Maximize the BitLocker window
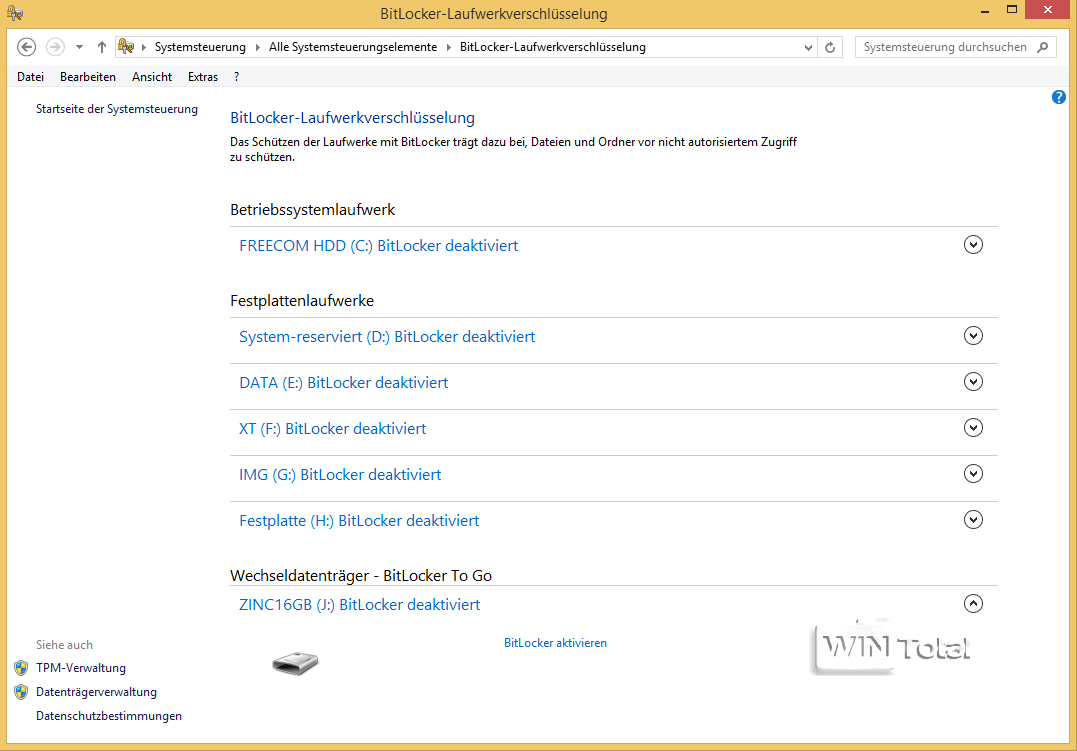 [x=1012, y=10]
